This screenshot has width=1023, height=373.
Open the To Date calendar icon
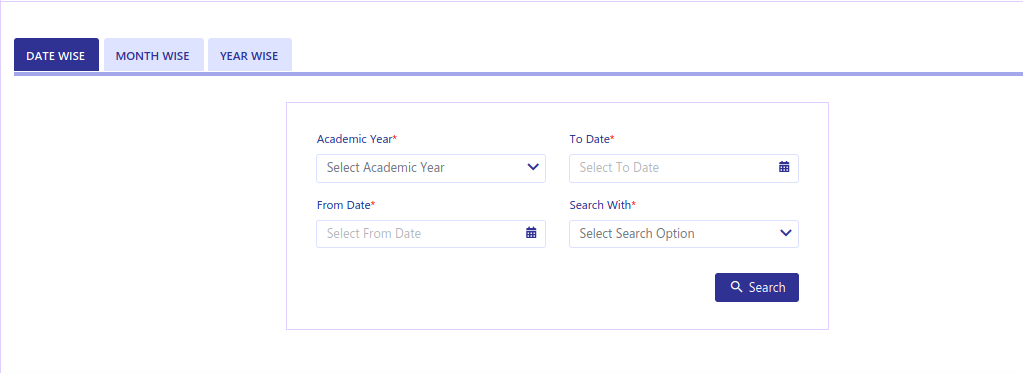(x=784, y=167)
